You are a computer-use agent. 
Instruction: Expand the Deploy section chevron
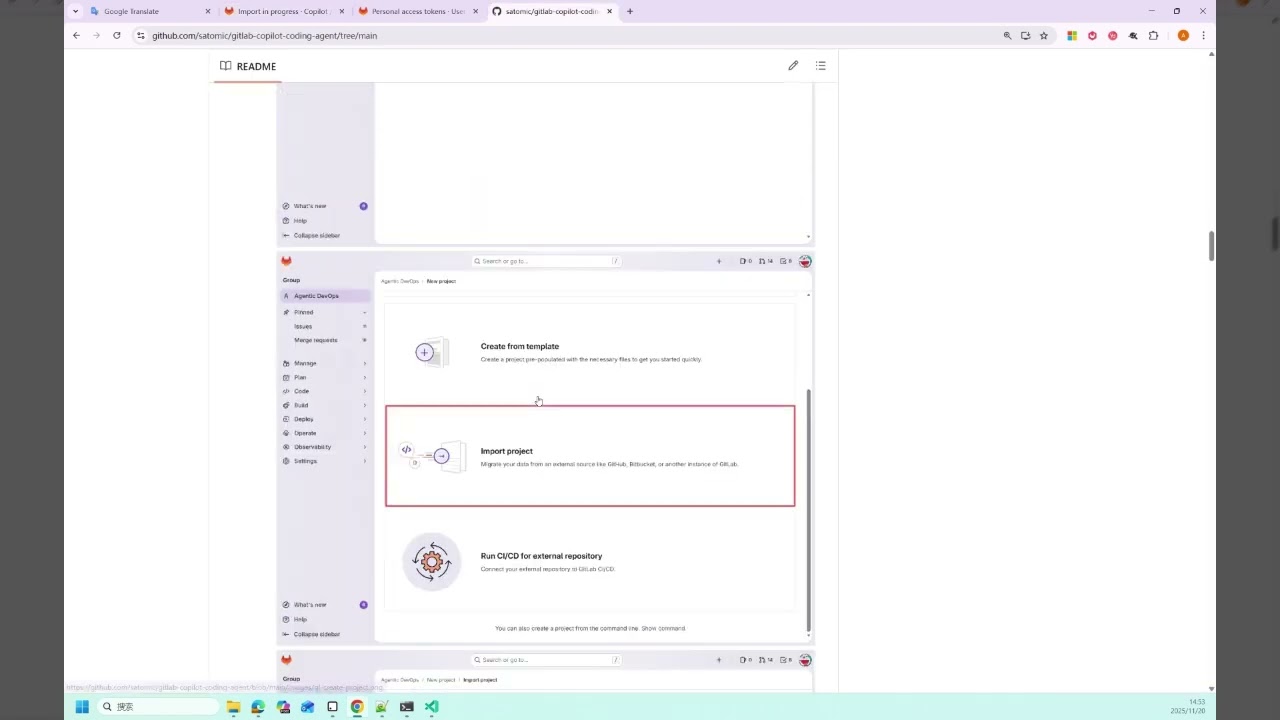tap(364, 419)
